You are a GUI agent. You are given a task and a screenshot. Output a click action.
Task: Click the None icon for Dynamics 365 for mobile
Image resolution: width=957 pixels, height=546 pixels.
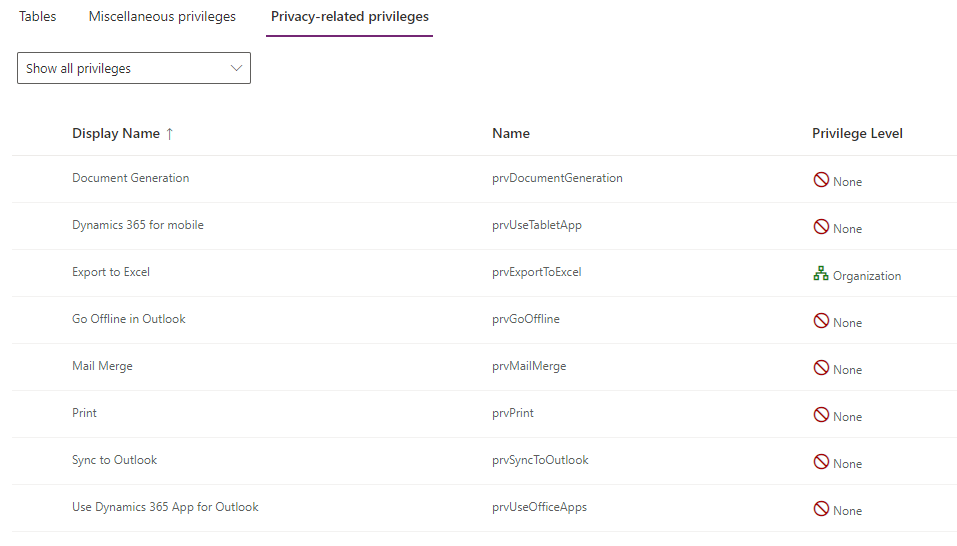click(821, 228)
